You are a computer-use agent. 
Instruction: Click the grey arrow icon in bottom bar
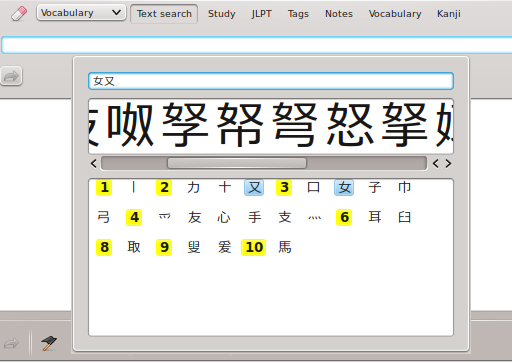(x=11, y=343)
